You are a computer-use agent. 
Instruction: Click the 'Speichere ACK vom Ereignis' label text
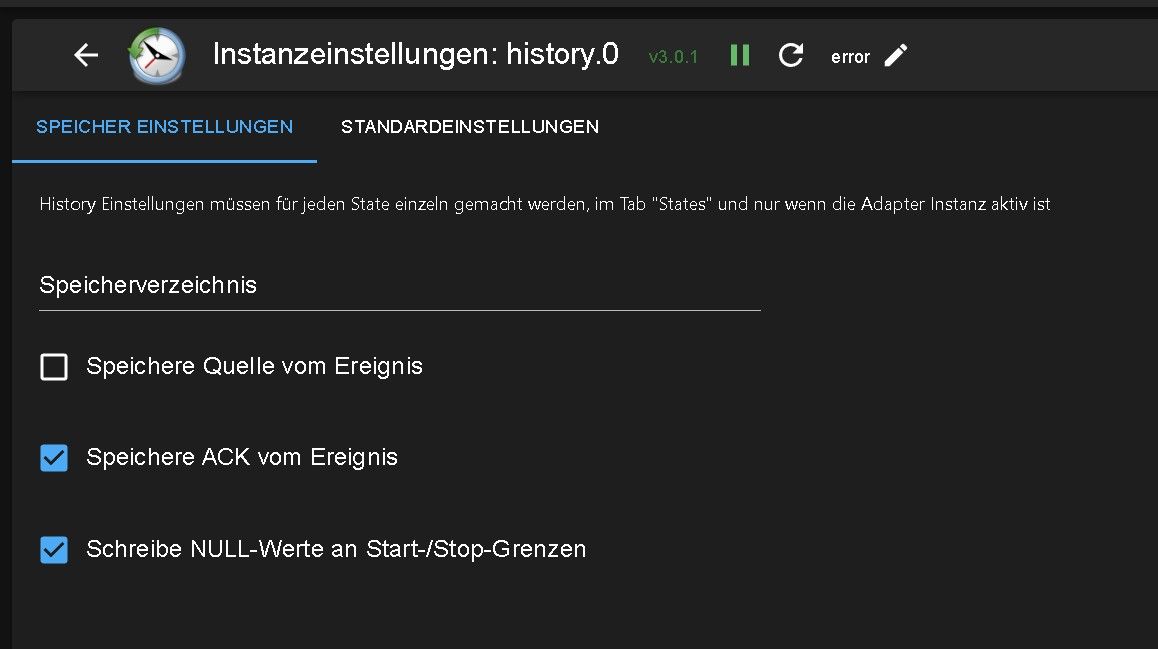(x=242, y=458)
